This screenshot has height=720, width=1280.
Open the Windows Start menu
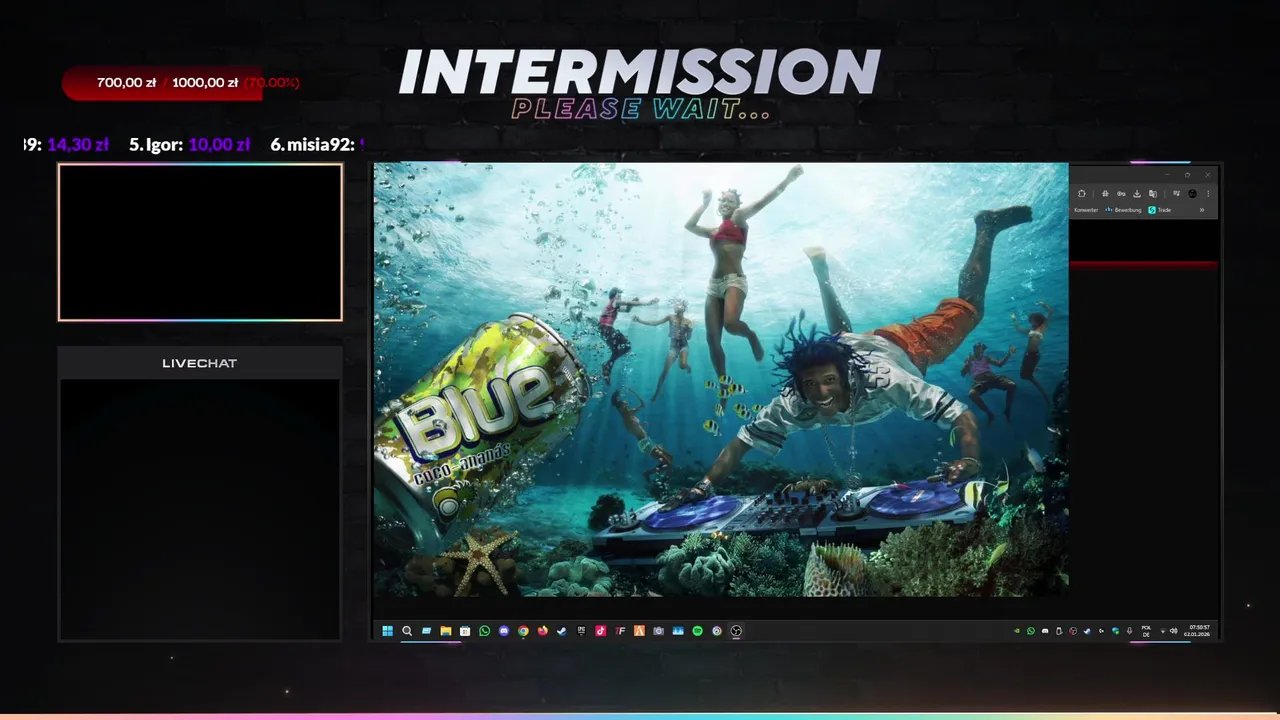point(387,631)
